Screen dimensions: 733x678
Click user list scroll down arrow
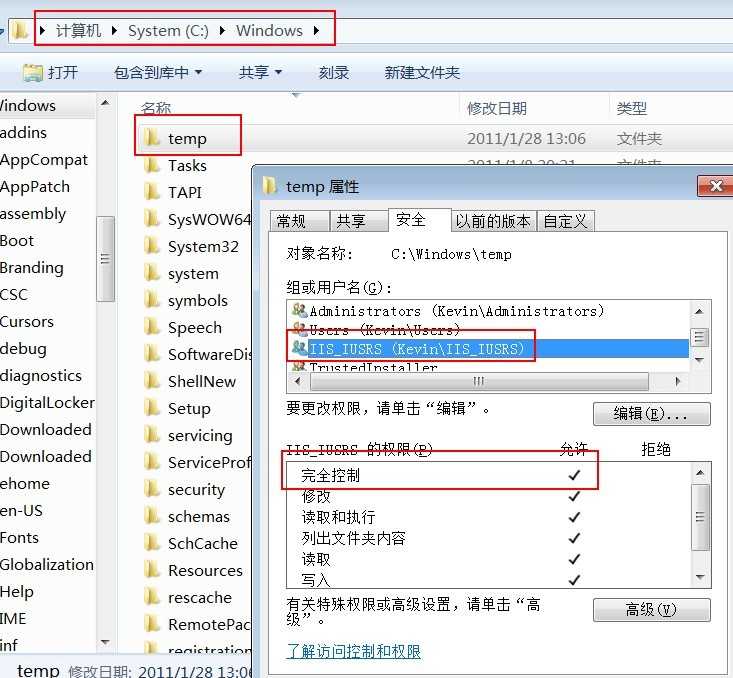coord(699,360)
